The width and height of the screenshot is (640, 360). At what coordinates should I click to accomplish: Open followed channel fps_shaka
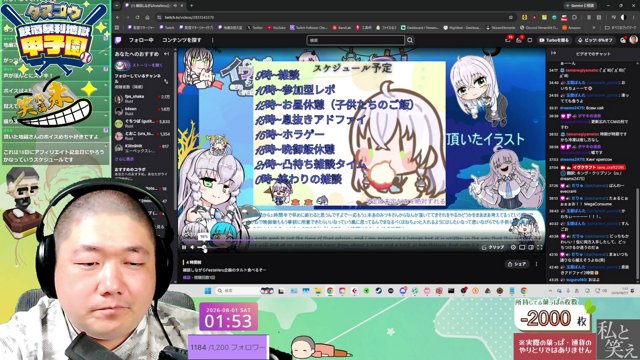(x=142, y=98)
